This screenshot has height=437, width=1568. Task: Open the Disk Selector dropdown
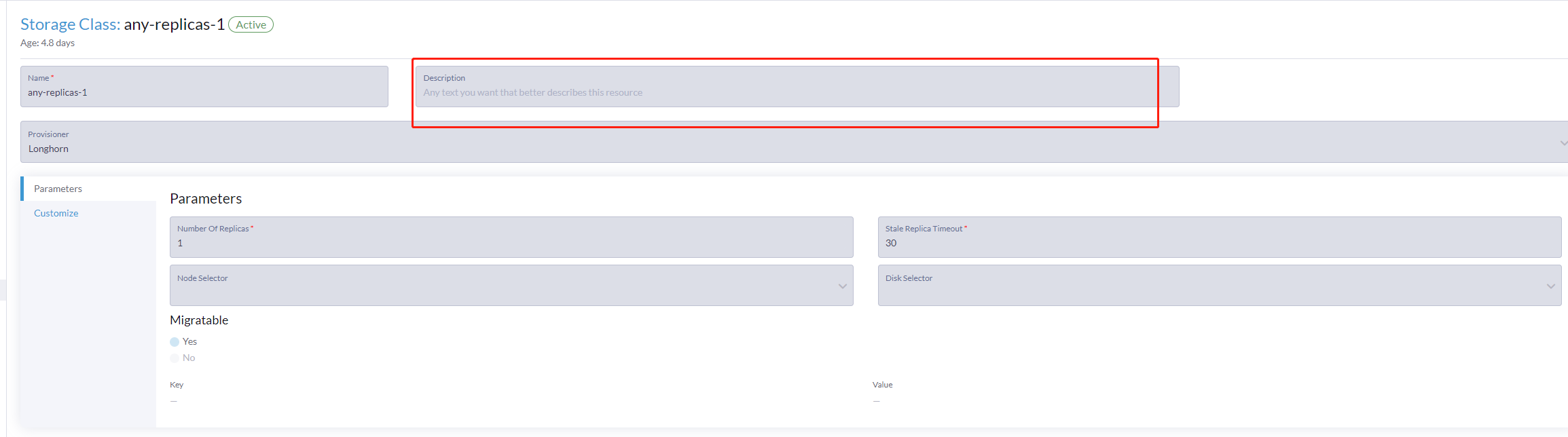(1220, 285)
